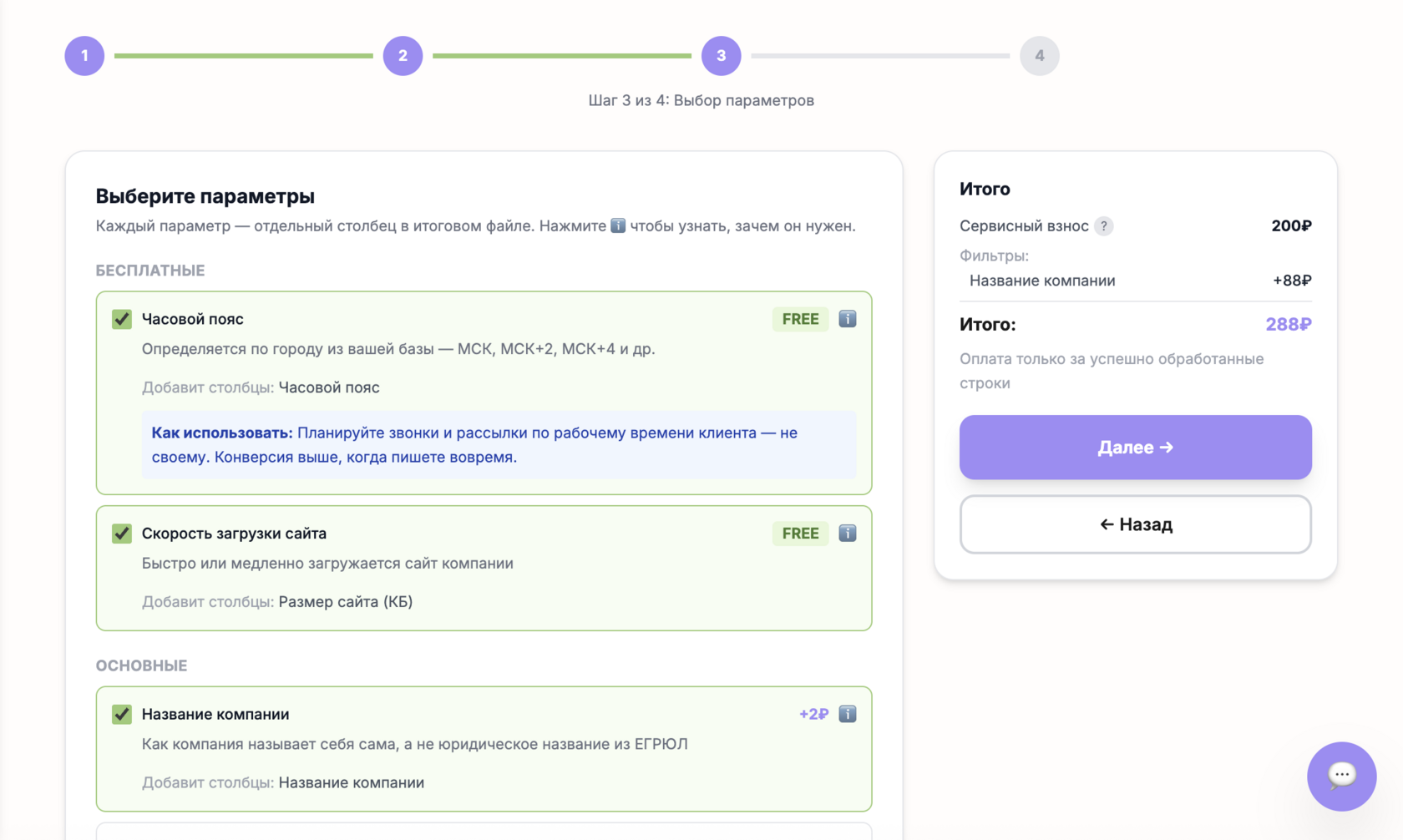Open the info icon for Название компании
Viewport: 1403px width, 840px height.
click(847, 714)
